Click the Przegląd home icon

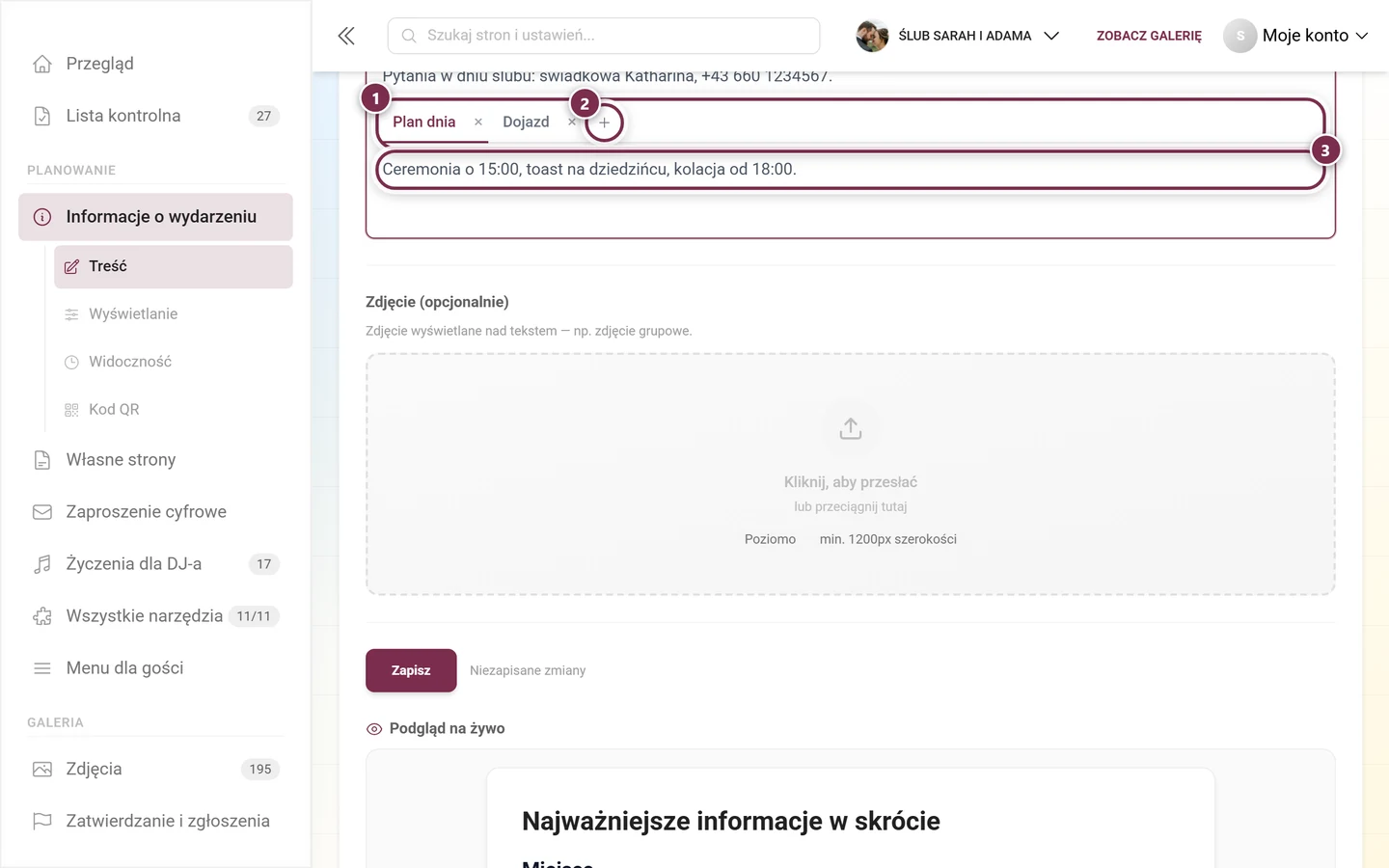(42, 64)
